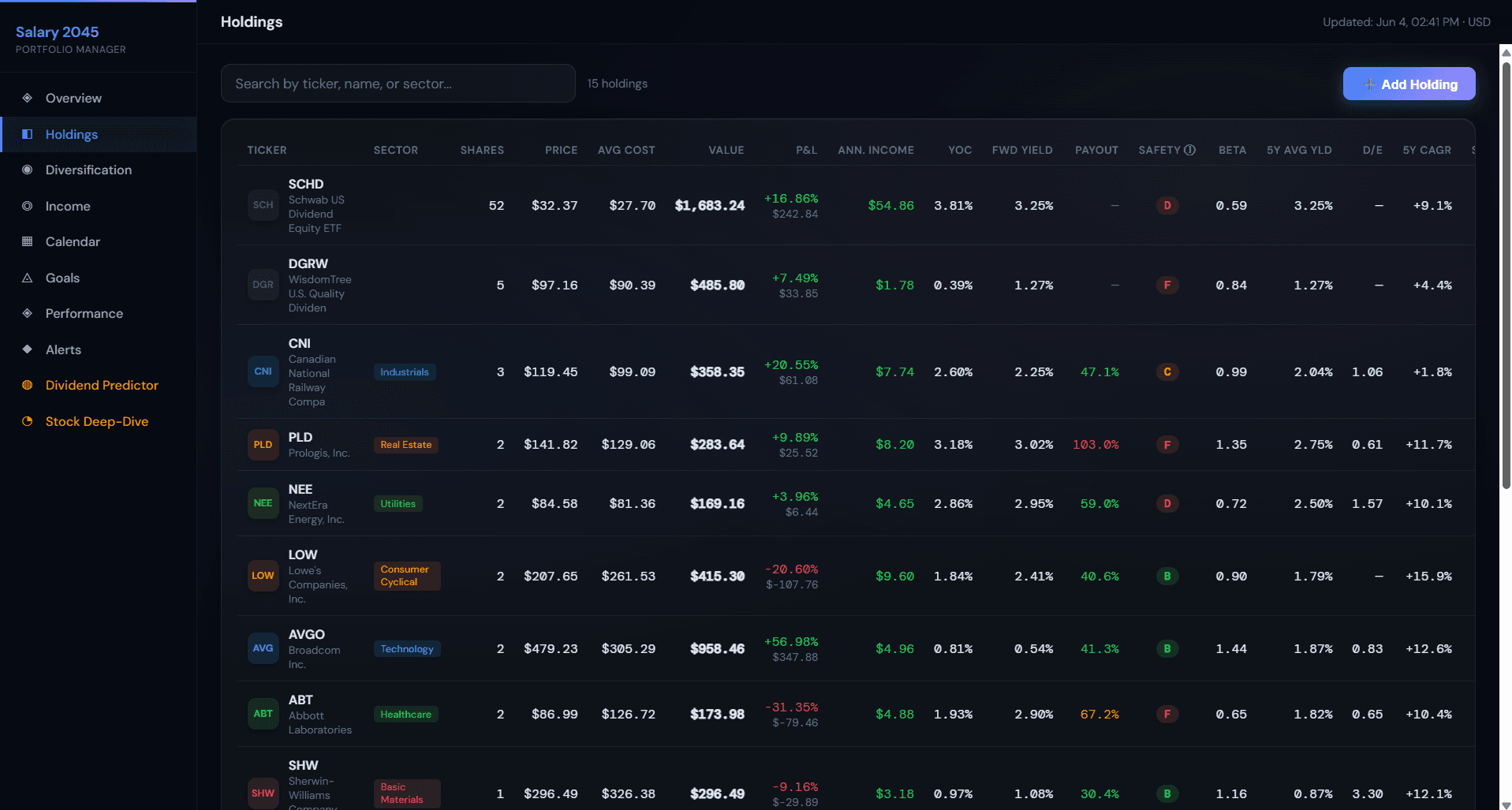Click the DGR ticker badge icon
Viewport: 1512px width, 810px height.
pos(263,285)
